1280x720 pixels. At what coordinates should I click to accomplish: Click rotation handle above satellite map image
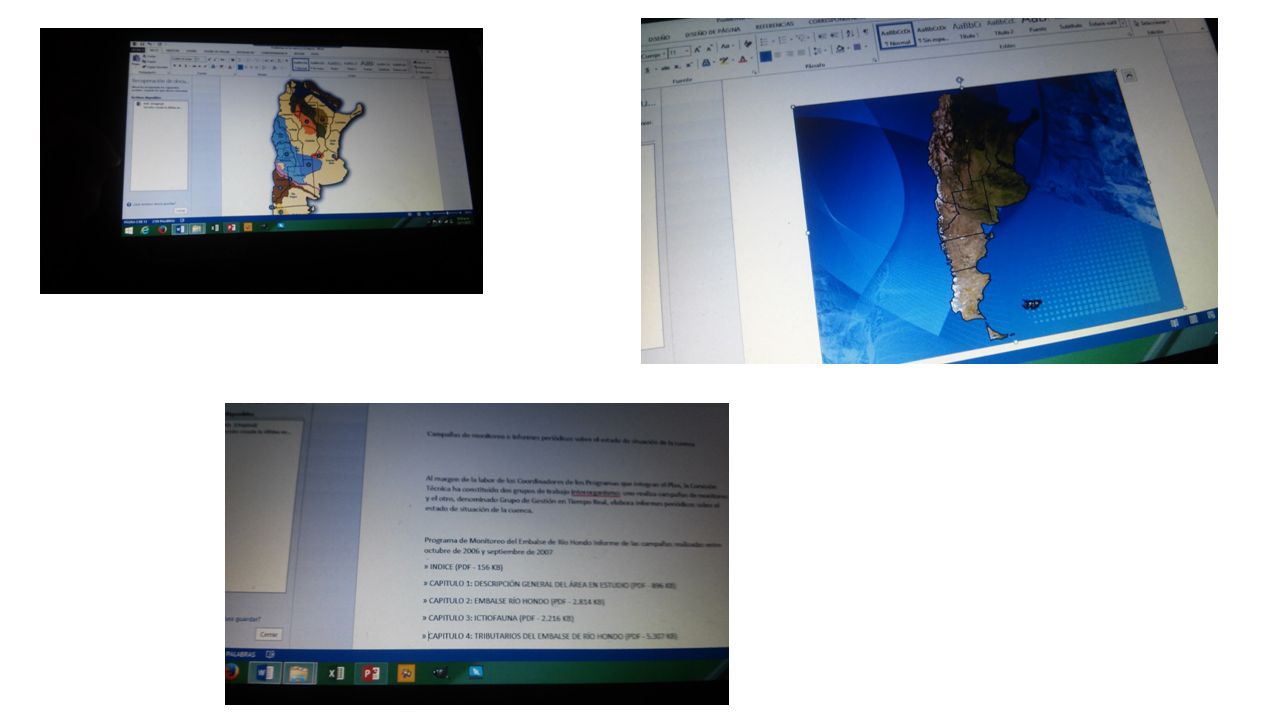tap(959, 80)
